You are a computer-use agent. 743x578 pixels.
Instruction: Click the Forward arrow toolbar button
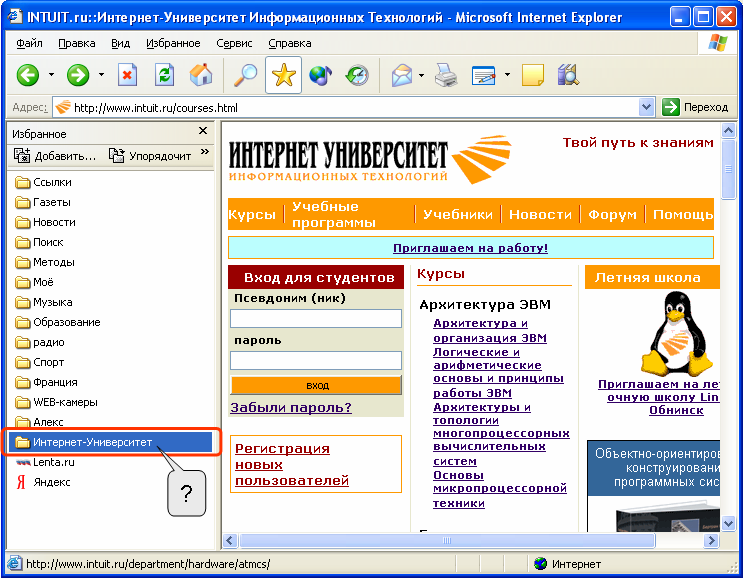tap(78, 75)
